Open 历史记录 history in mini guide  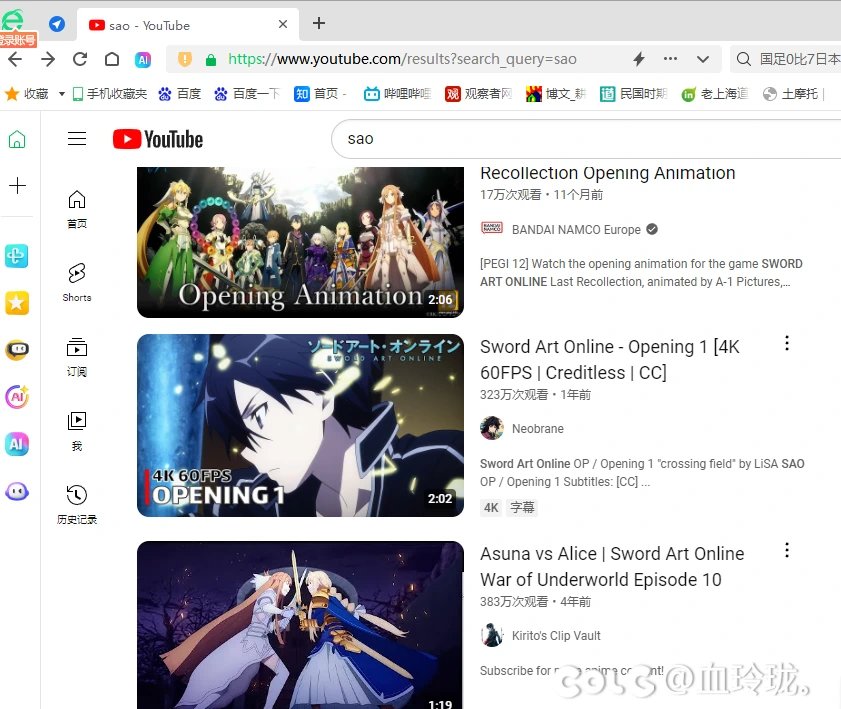click(77, 504)
